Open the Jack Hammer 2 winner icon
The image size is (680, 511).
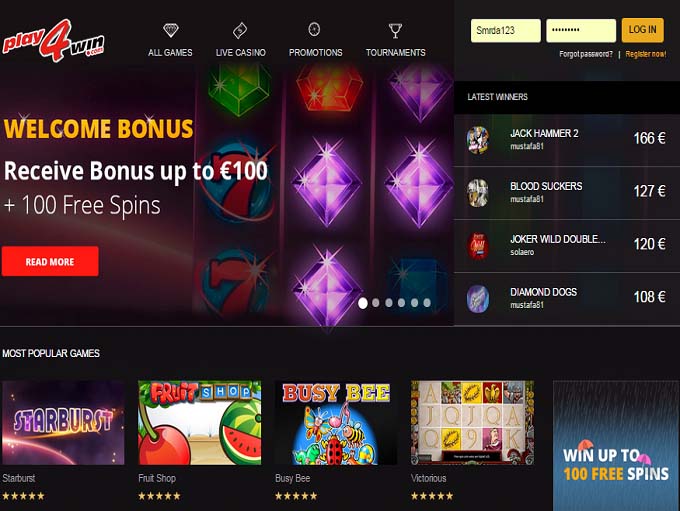click(477, 140)
